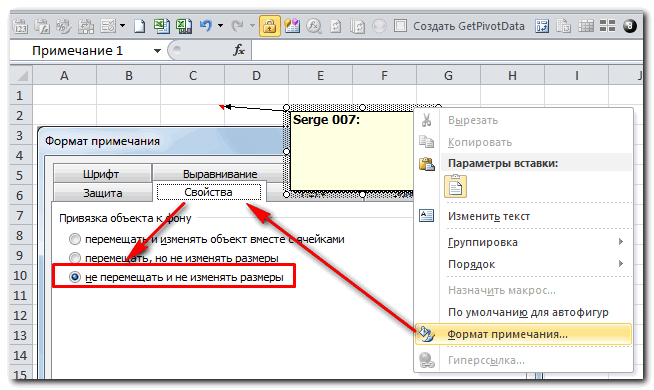Click the Копировать context menu item
The width and height of the screenshot is (654, 390).
coord(524,142)
